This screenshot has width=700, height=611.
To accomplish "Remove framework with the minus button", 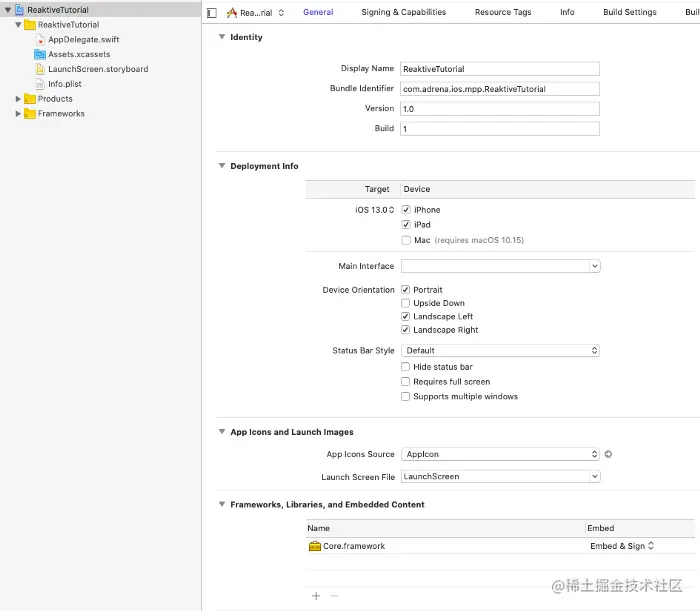I will pos(334,595).
